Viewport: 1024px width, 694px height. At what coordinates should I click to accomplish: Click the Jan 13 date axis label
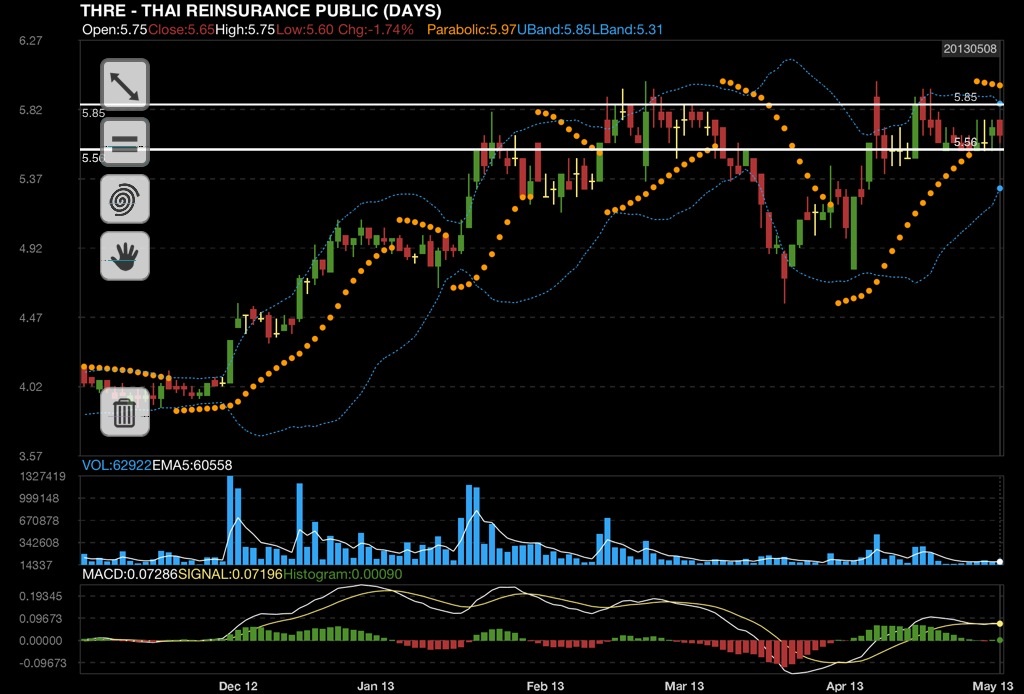(x=376, y=686)
